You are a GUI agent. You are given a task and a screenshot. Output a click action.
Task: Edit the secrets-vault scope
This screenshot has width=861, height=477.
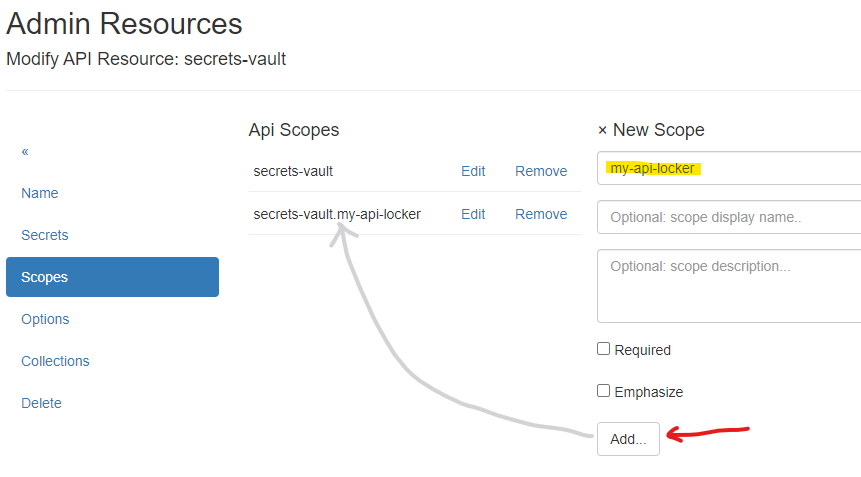(x=473, y=171)
